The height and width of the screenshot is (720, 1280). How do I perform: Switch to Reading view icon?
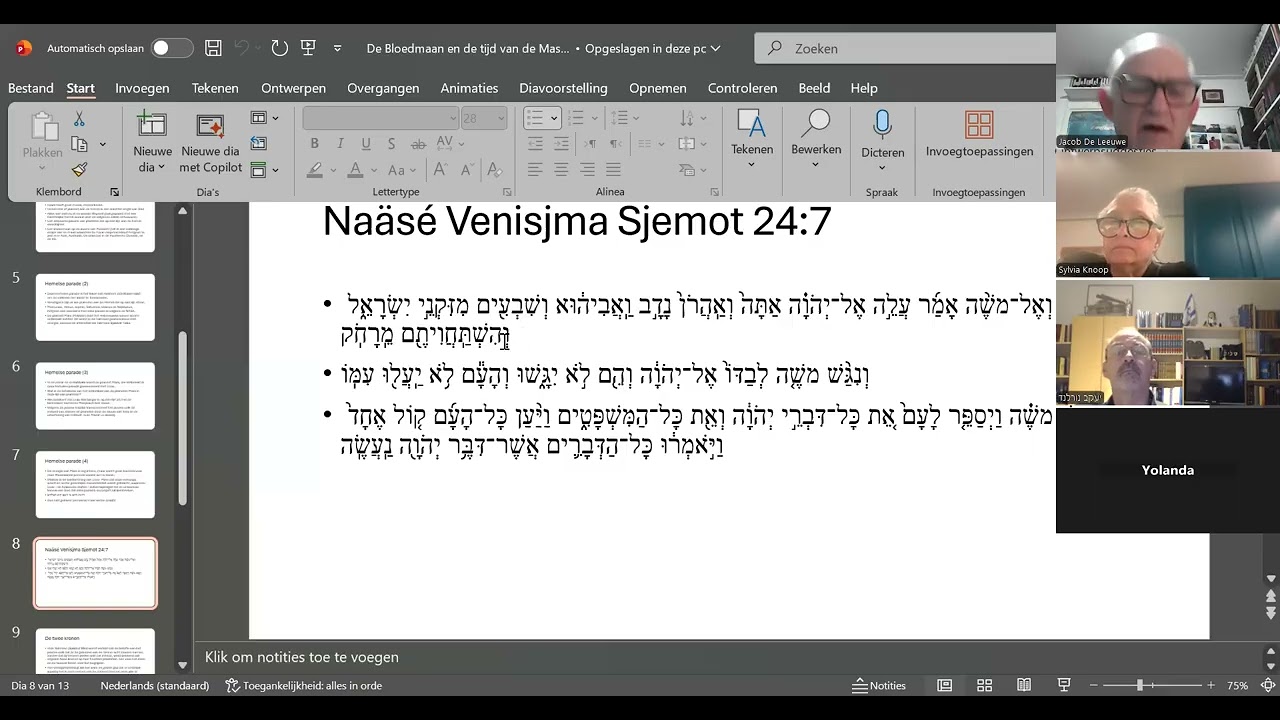point(1024,685)
